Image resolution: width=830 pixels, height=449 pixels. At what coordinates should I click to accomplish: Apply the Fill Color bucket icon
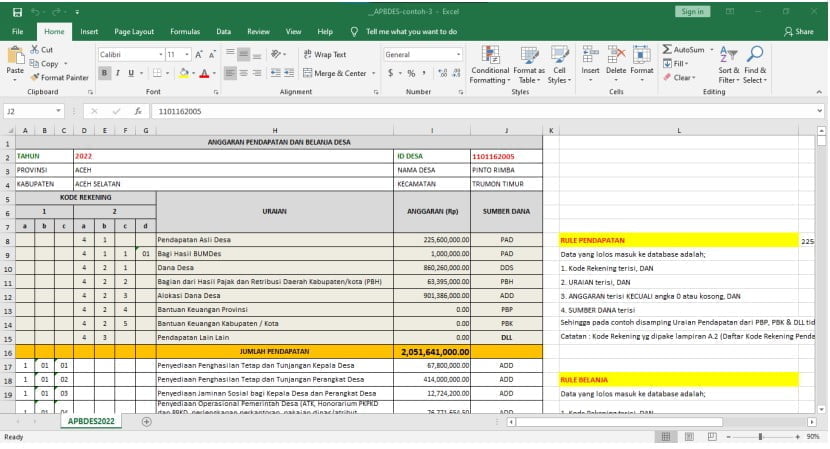(x=184, y=73)
